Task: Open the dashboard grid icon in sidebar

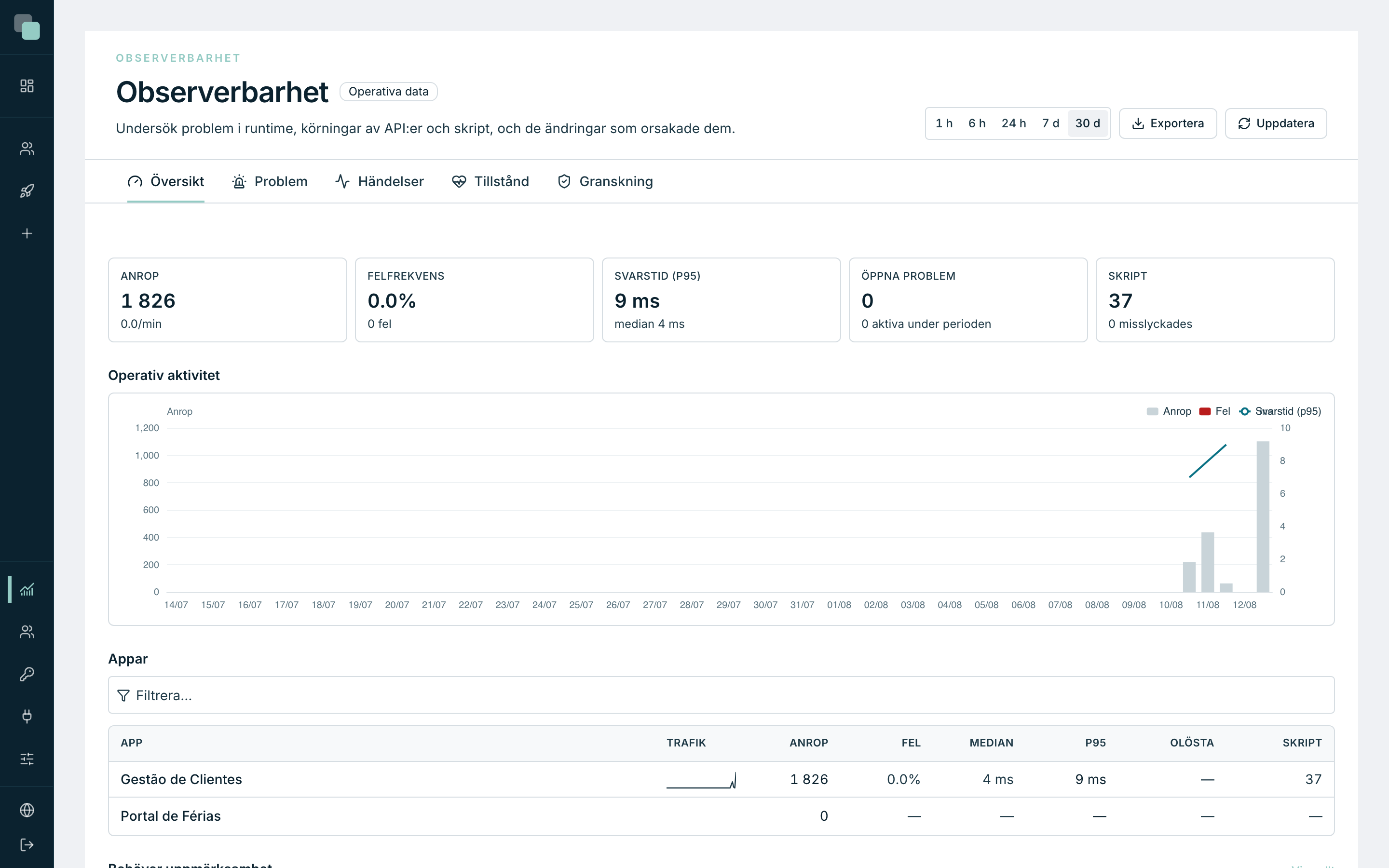Action: (27, 86)
